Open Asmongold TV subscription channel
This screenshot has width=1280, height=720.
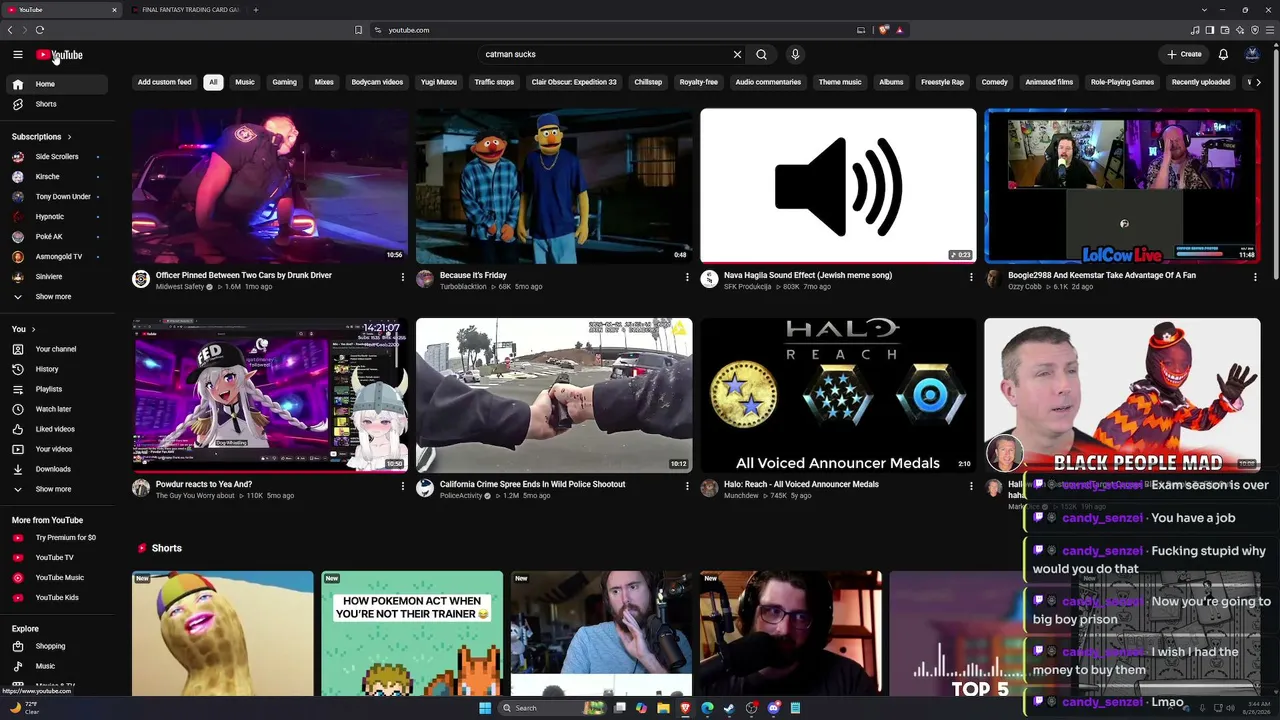click(x=56, y=257)
